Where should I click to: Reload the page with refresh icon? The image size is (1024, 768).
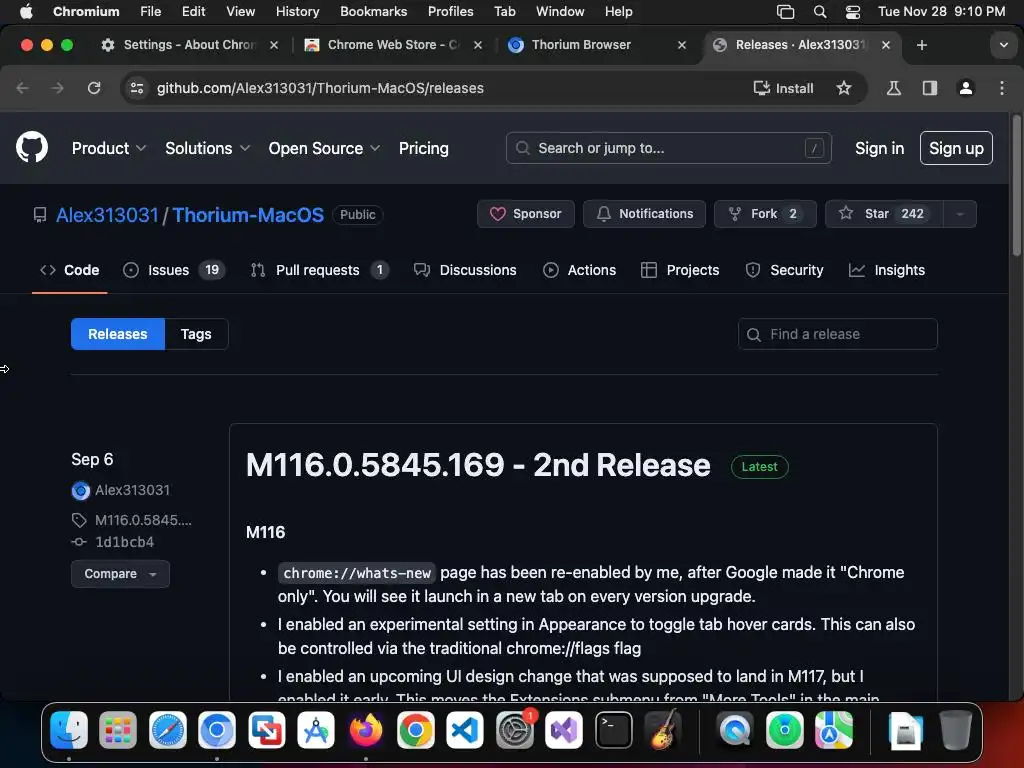[x=94, y=88]
